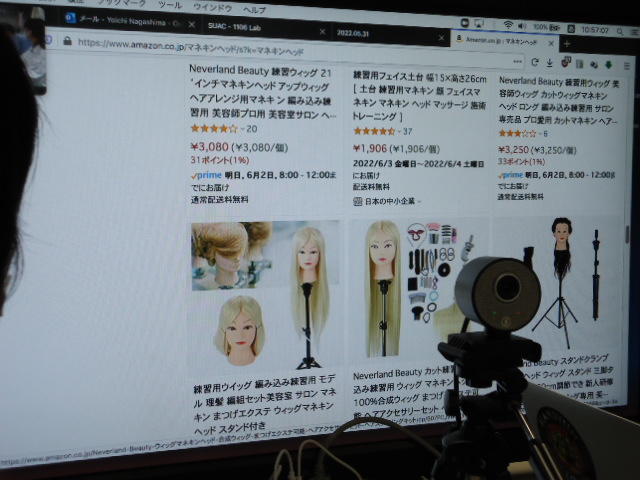Image resolution: width=640 pixels, height=480 pixels.
Task: Click the ¥1,906 price
Action: coord(370,148)
